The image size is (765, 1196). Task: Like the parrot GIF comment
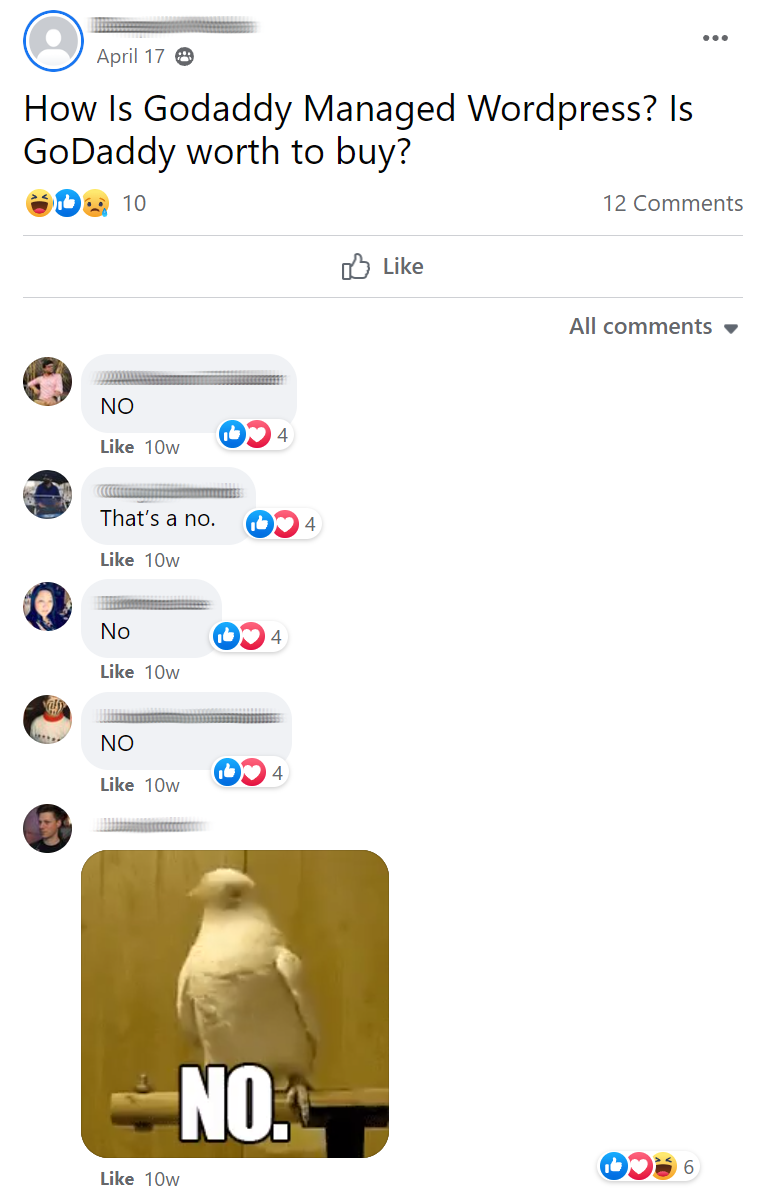(x=117, y=1178)
